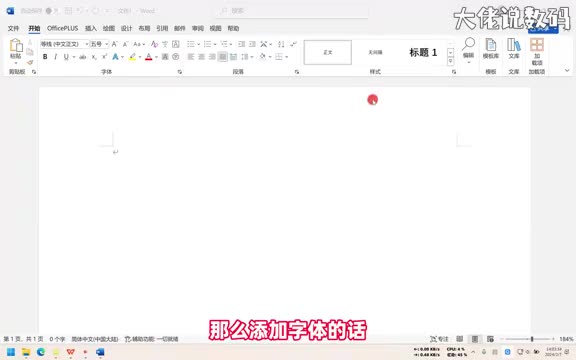Viewport: 576px width, 360px height.
Task: Toggle Underline formatting
Action: [x=66, y=57]
